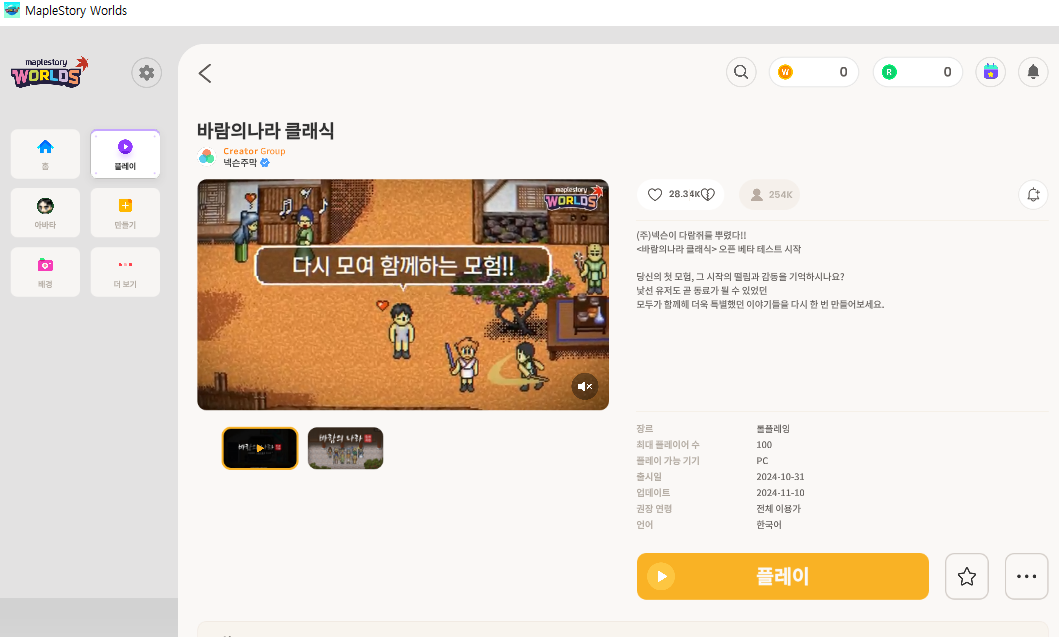Open creator 넥슨주막 profile

pos(240,163)
